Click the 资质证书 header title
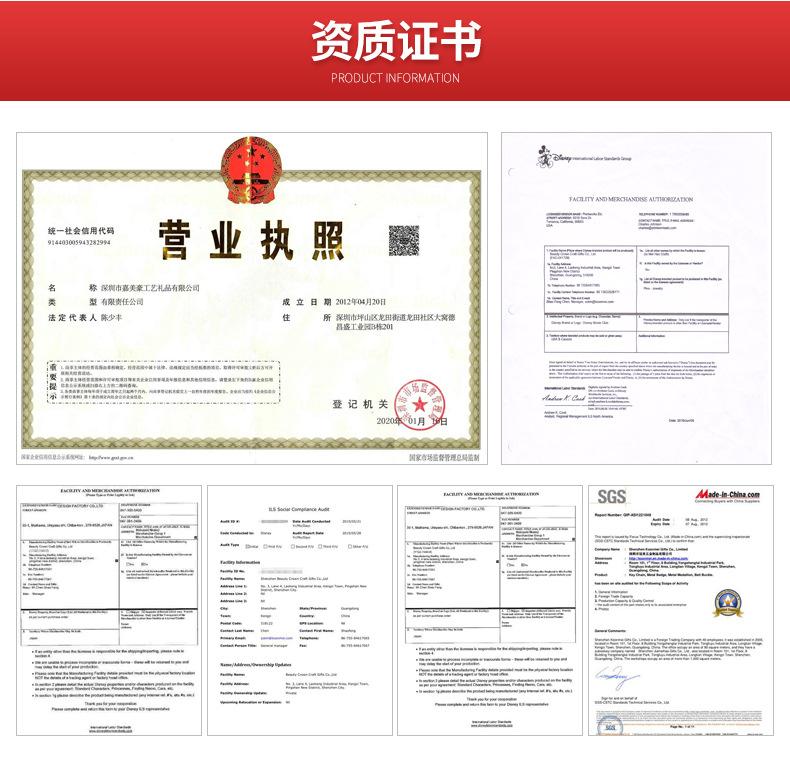This screenshot has height=764, width=790. tap(394, 43)
